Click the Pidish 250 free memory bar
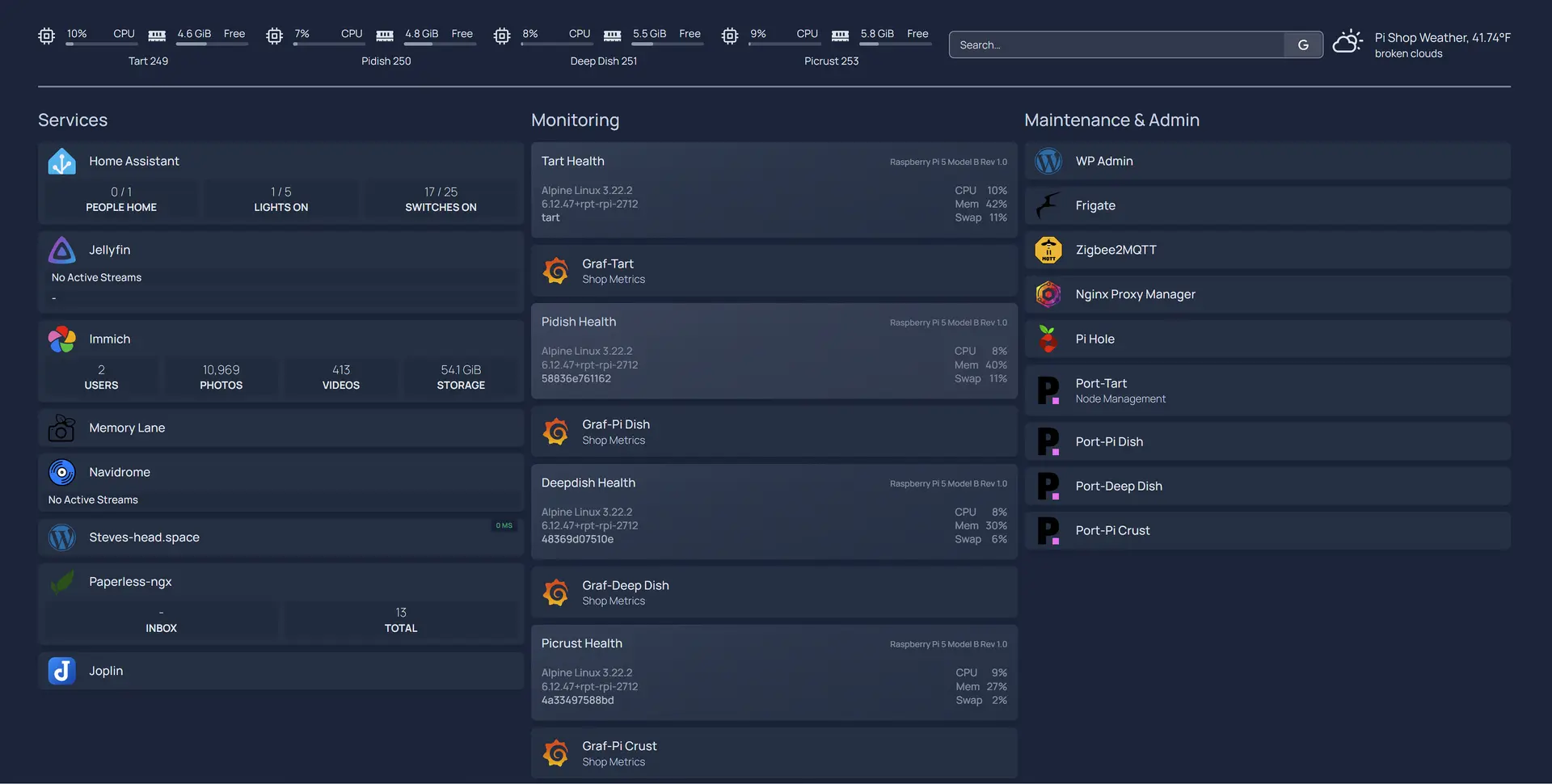The width and height of the screenshot is (1552, 784). point(440,44)
